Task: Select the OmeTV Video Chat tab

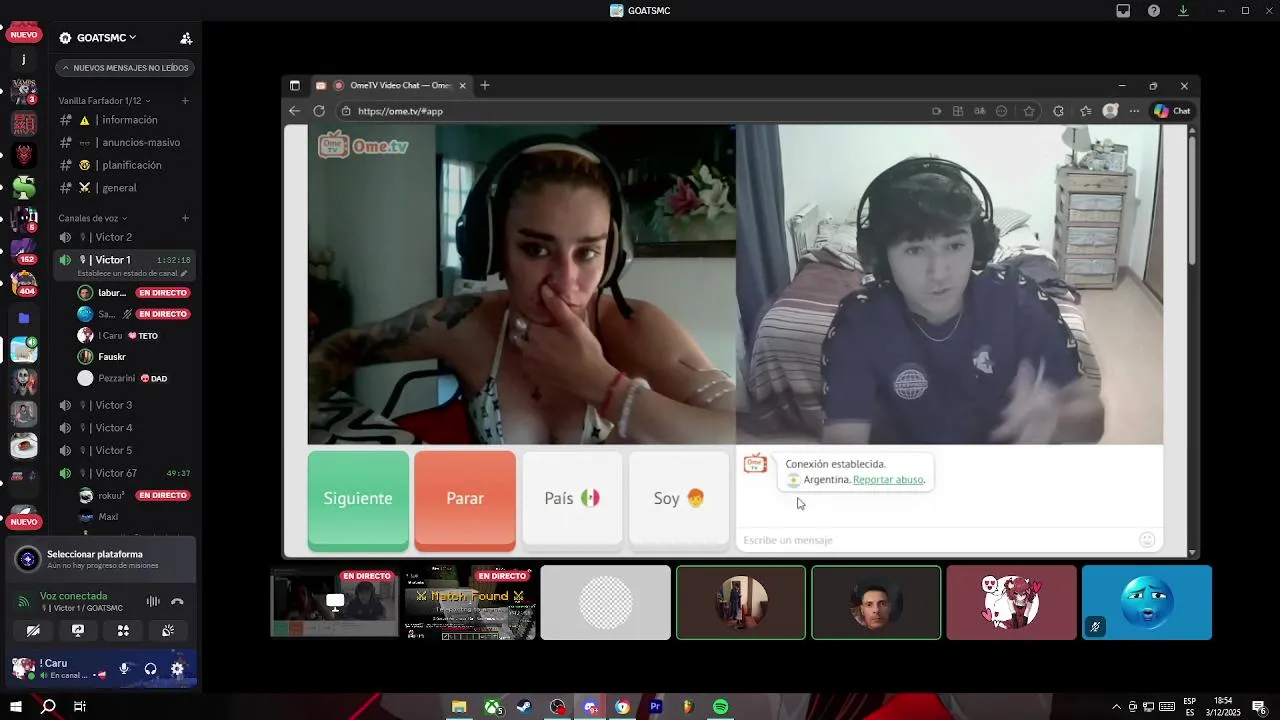Action: 390,86
